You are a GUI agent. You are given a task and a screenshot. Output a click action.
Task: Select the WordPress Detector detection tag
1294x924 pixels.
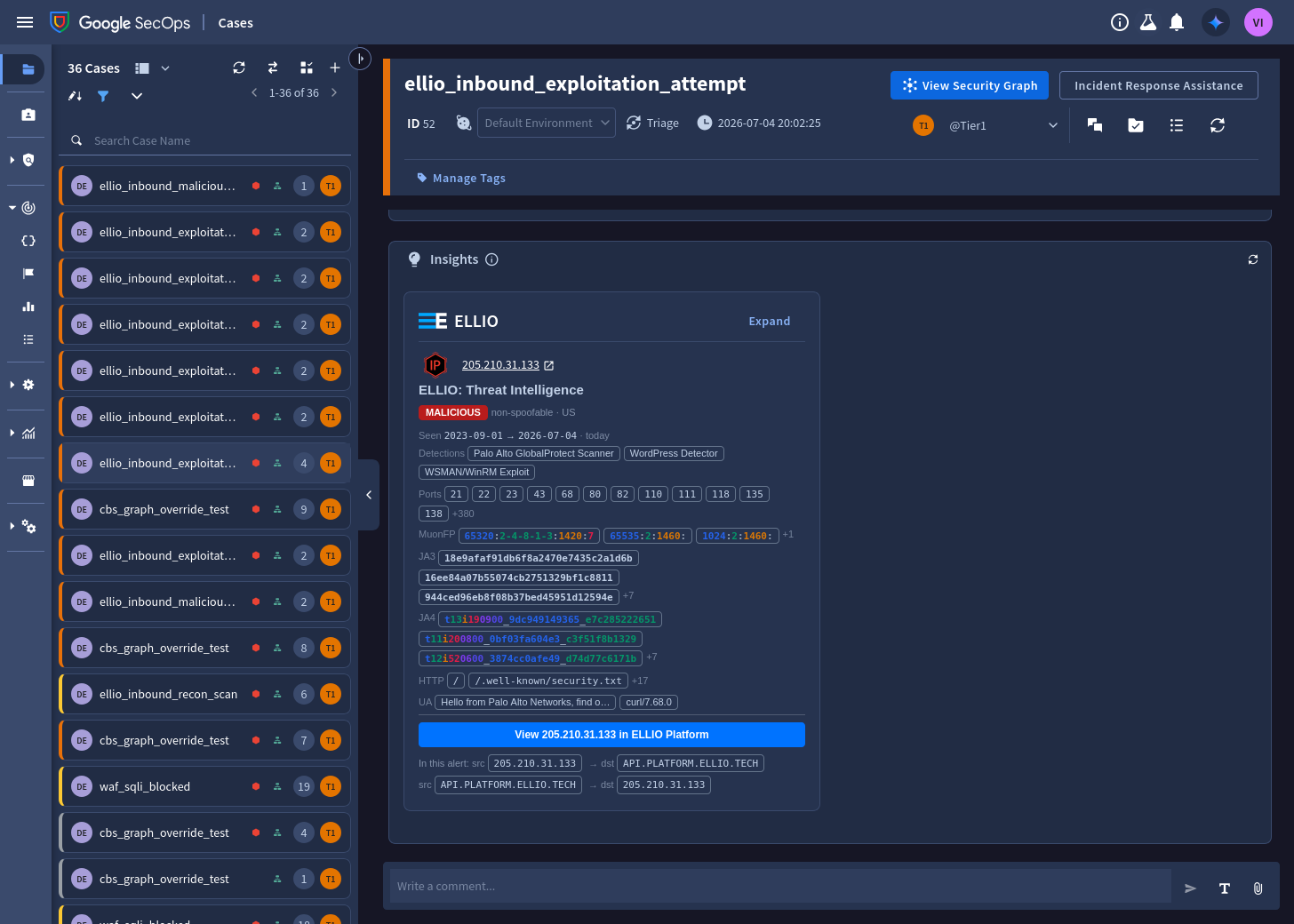click(674, 453)
